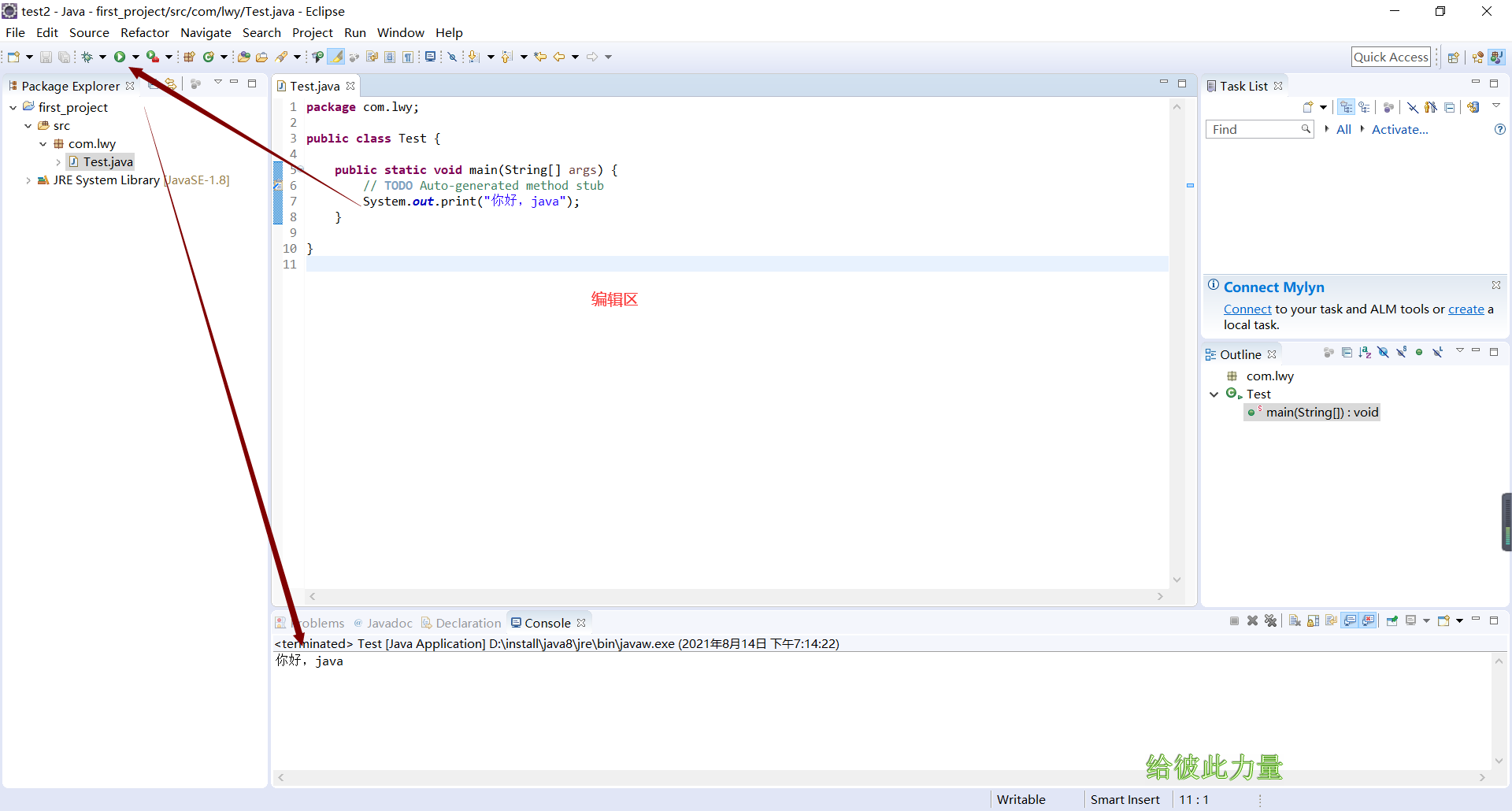Open the Back history dropdown arrow
This screenshot has height=811, width=1512.
click(575, 57)
